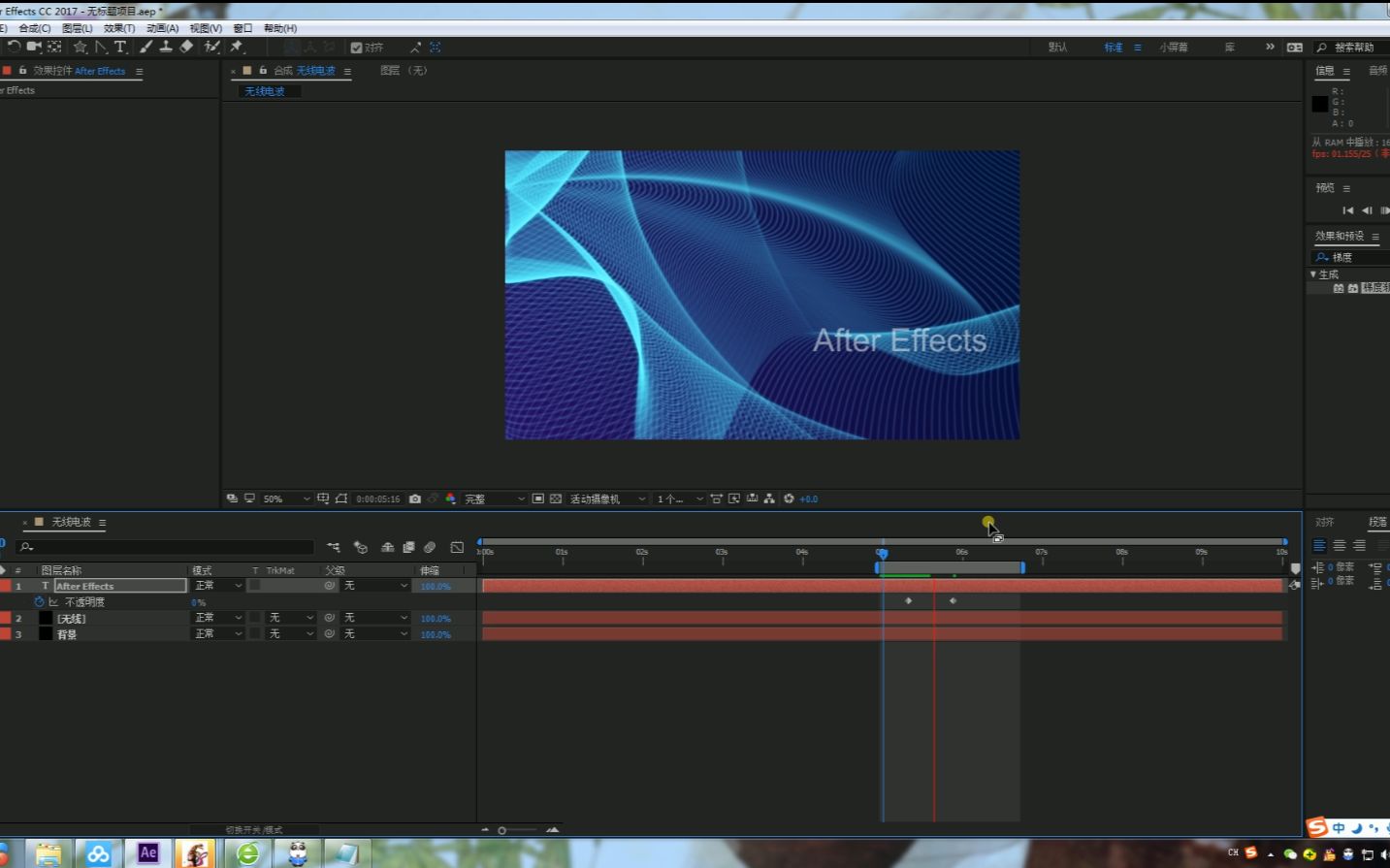The height and width of the screenshot is (868, 1390).
Task: Click the snapshot camera icon
Action: (x=415, y=498)
